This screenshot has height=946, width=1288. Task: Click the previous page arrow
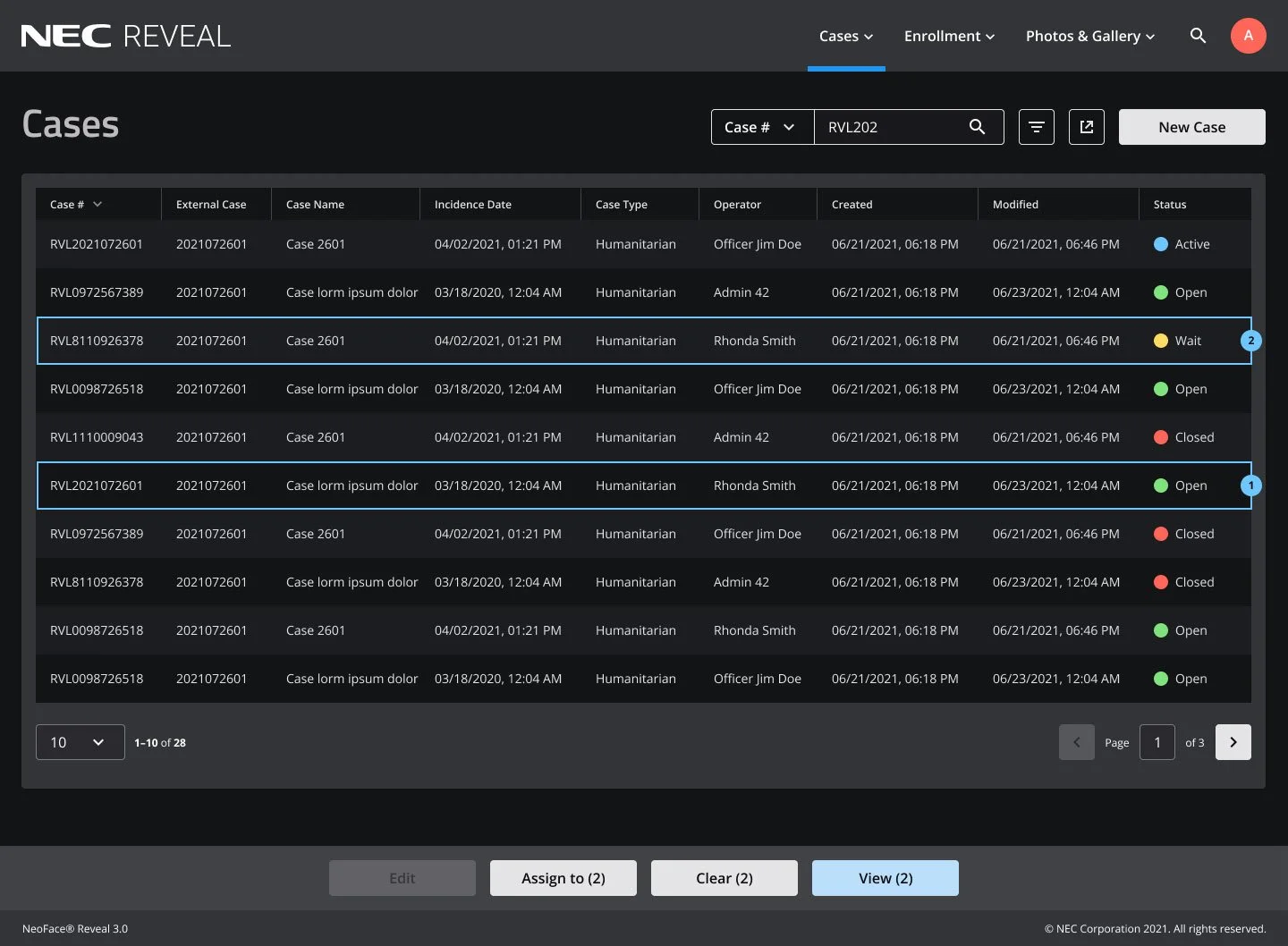pyautogui.click(x=1077, y=742)
